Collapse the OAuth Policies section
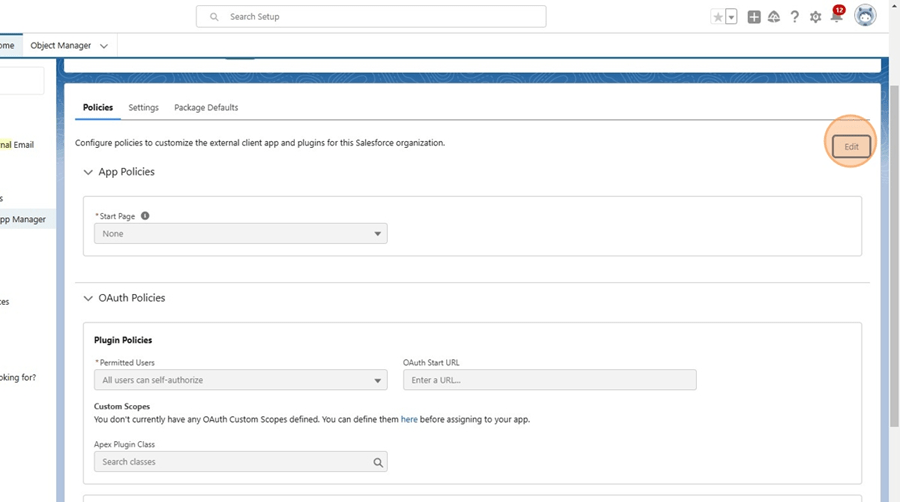The image size is (900, 502). pyautogui.click(x=88, y=298)
